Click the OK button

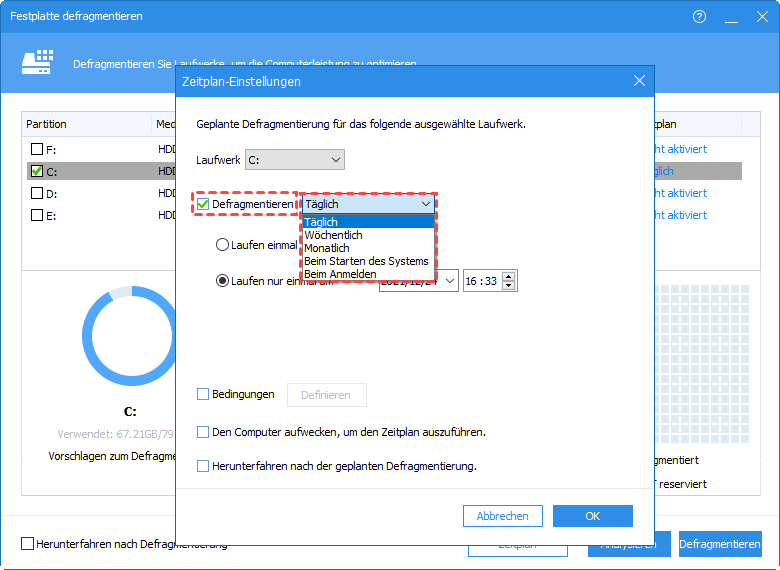592,516
